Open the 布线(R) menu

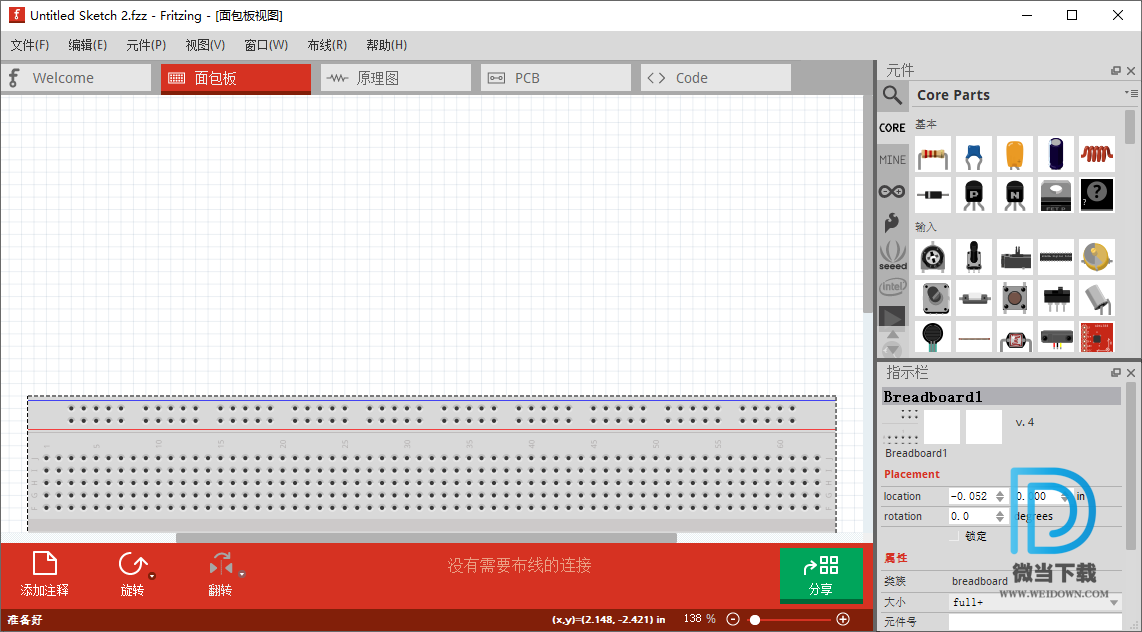tap(326, 45)
